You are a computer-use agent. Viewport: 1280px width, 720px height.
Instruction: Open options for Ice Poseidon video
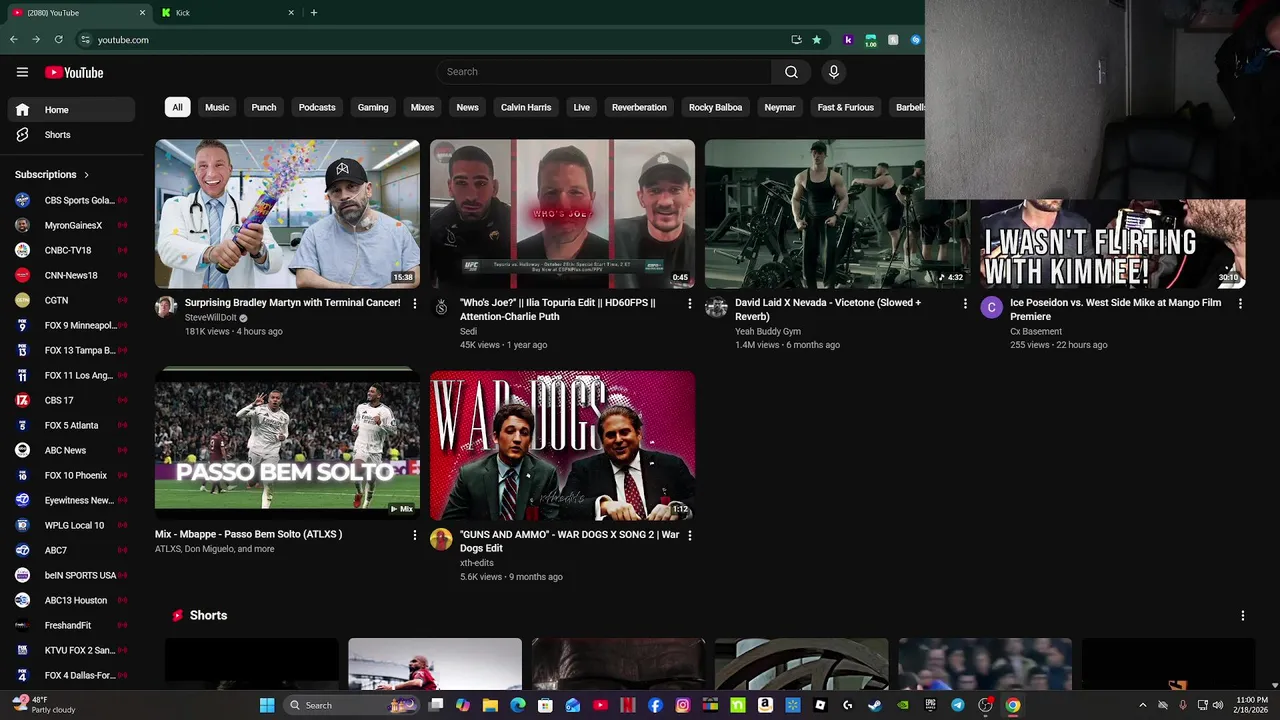pyautogui.click(x=1240, y=303)
